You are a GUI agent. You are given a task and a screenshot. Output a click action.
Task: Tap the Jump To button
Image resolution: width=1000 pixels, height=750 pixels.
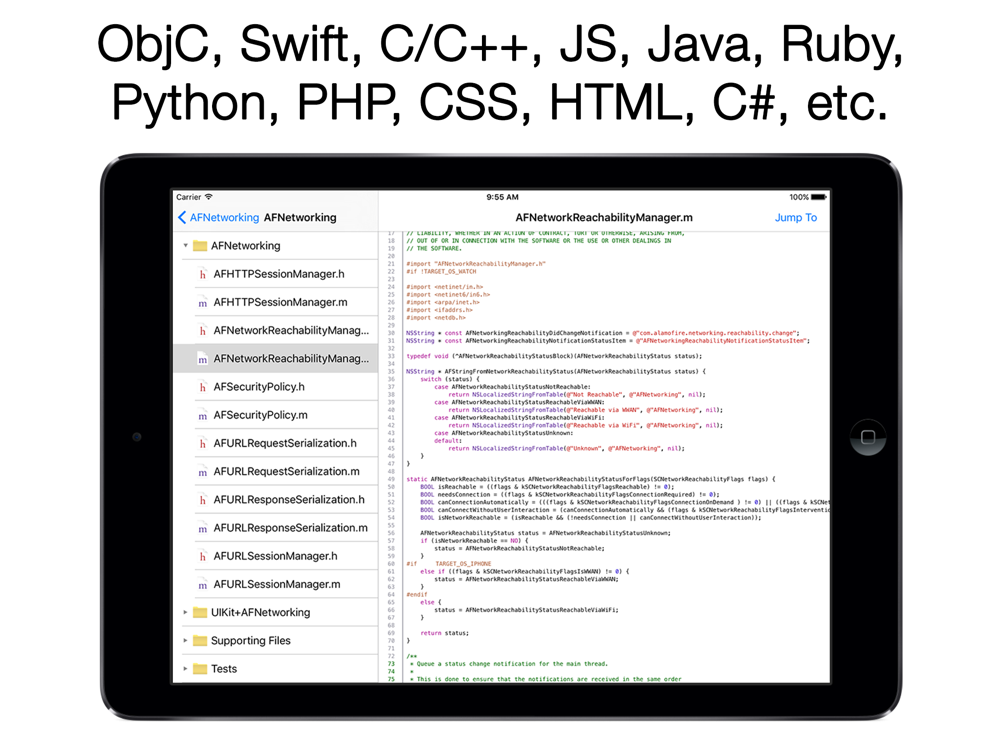tap(795, 217)
